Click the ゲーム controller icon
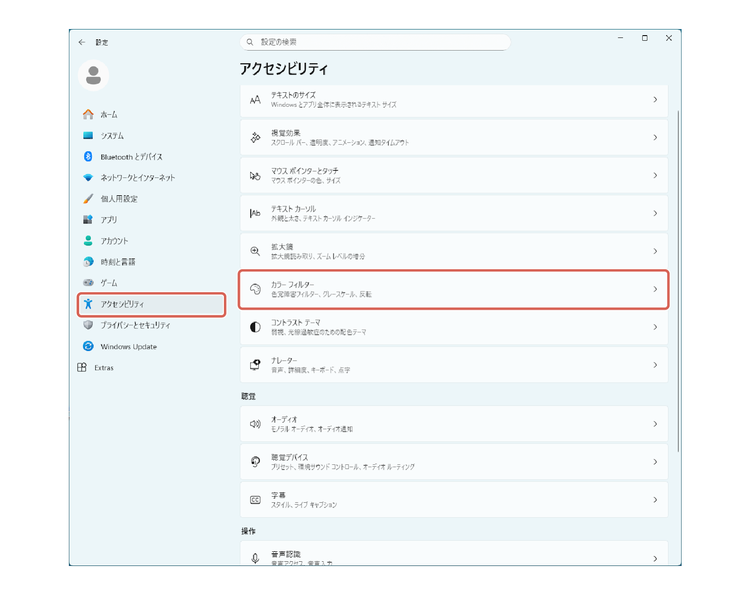This screenshot has height=595, width=750. [x=88, y=283]
